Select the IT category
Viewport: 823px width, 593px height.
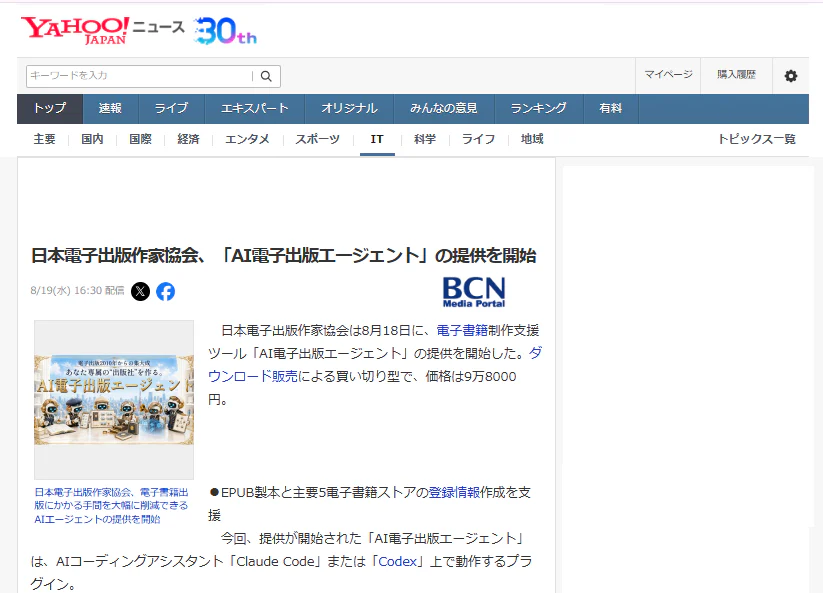[377, 139]
